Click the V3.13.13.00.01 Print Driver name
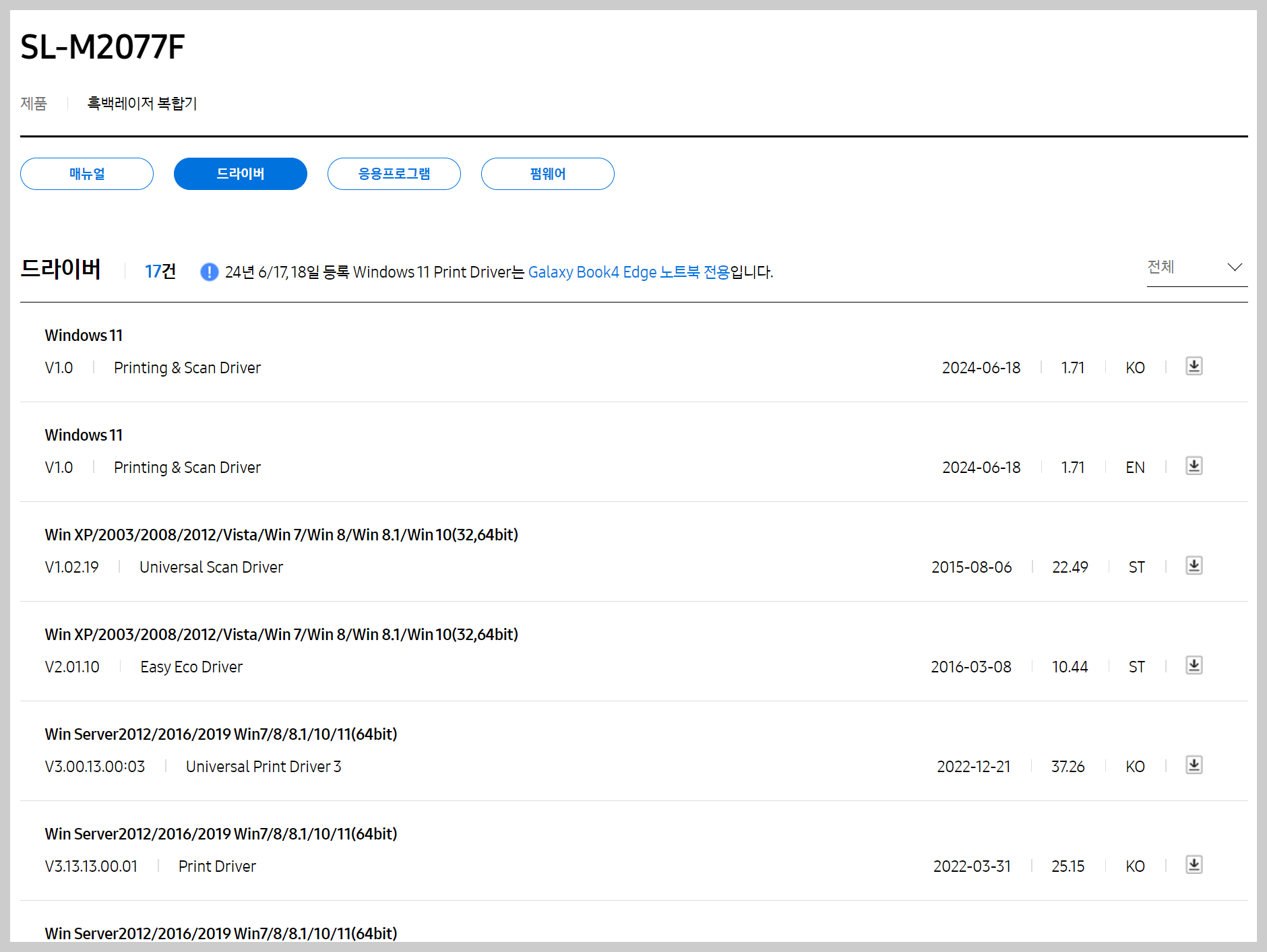The width and height of the screenshot is (1267, 952). 217,866
